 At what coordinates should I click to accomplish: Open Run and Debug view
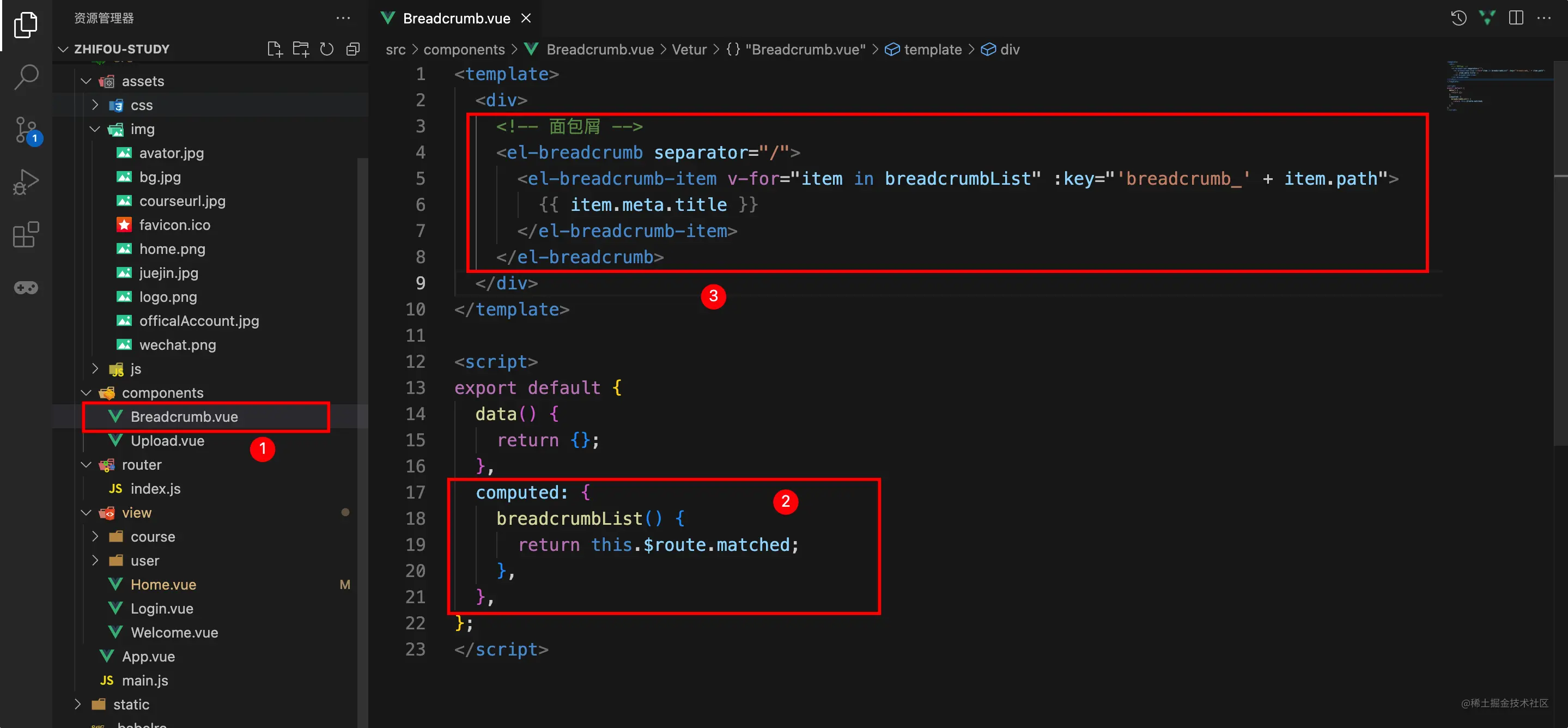coord(26,182)
